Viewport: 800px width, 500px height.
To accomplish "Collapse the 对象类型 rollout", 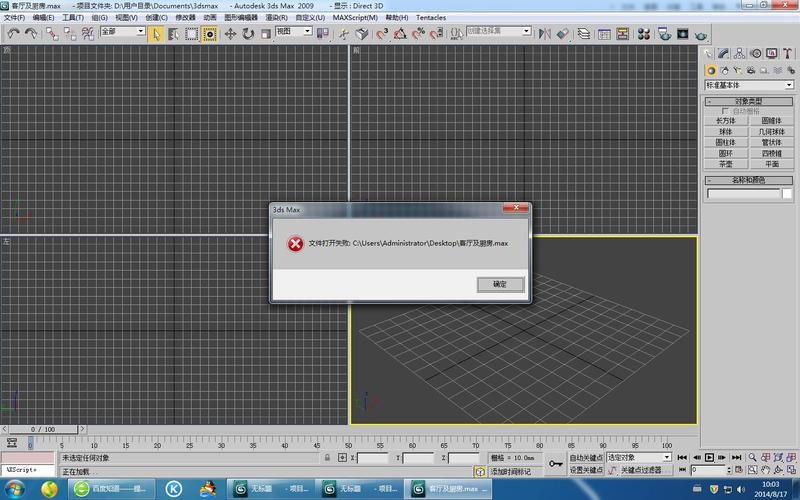I will click(x=748, y=101).
